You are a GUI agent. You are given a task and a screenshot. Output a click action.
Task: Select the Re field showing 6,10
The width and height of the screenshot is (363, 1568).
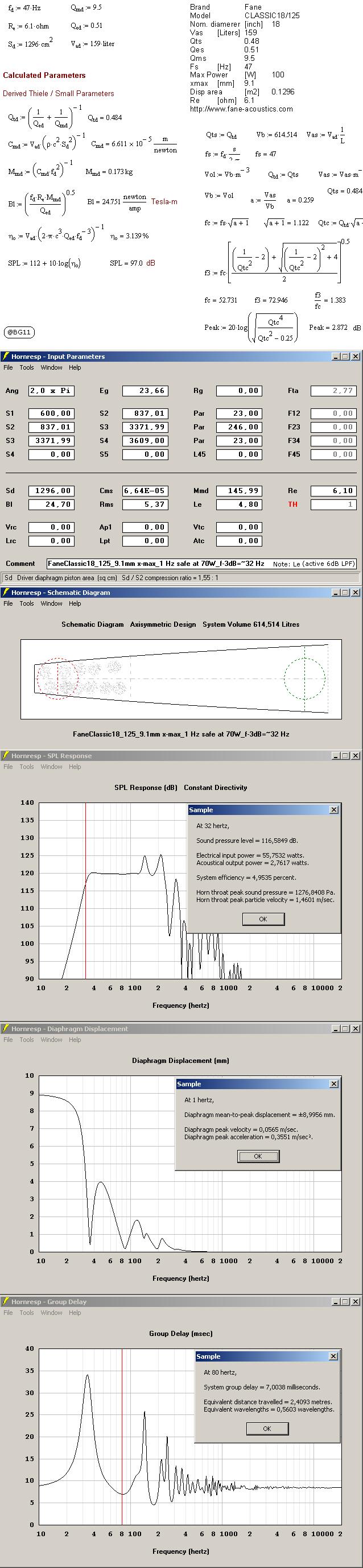click(333, 491)
